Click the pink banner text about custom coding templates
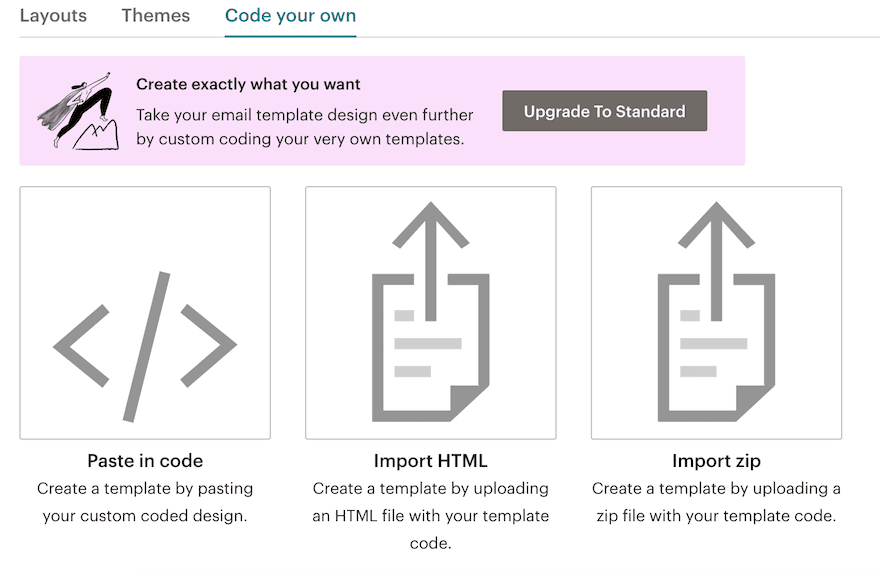880x571 pixels. (x=305, y=127)
